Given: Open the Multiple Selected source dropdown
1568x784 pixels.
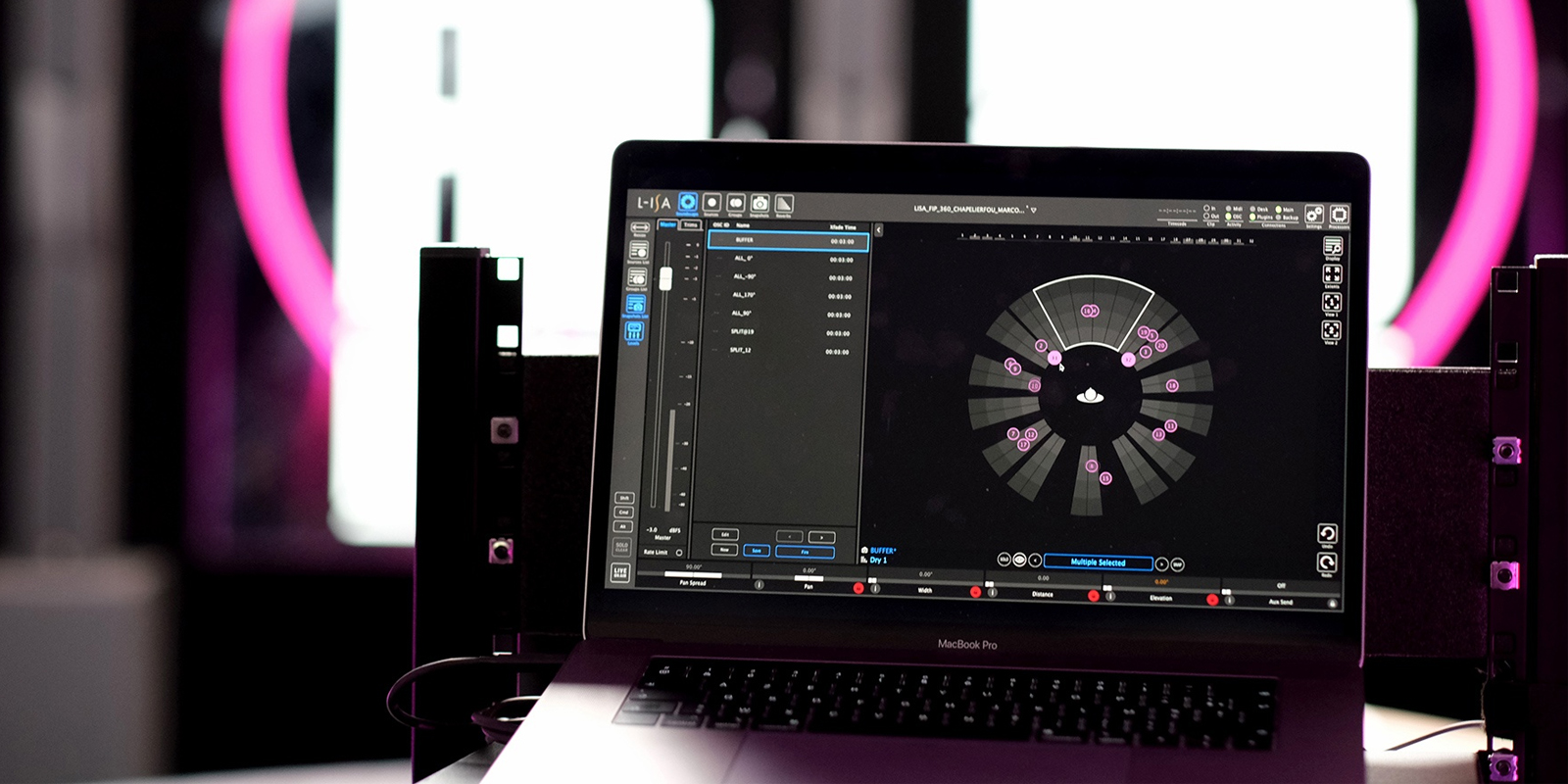Looking at the screenshot, I should tap(1099, 563).
